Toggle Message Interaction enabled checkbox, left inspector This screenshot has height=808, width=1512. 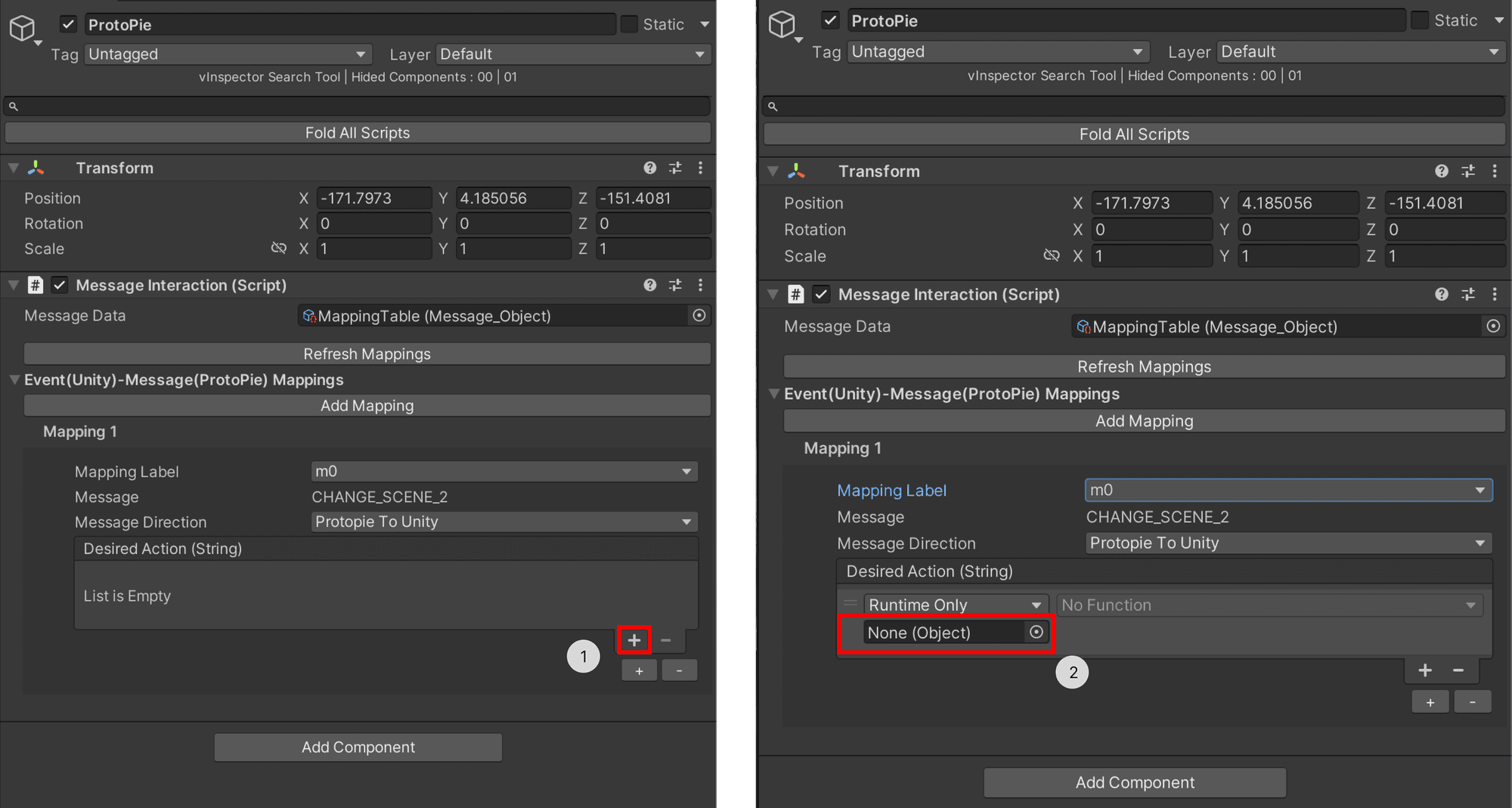coord(60,285)
